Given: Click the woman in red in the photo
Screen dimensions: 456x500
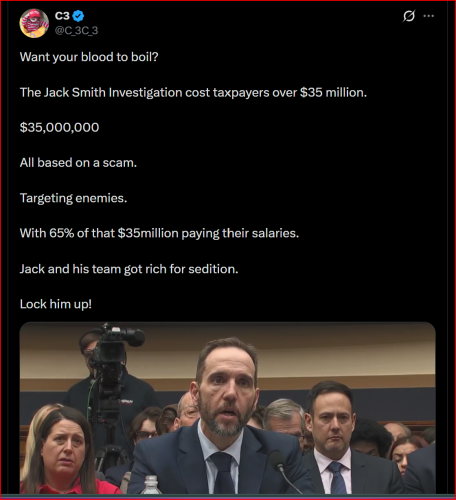Looking at the screenshot, I should click(x=62, y=453).
